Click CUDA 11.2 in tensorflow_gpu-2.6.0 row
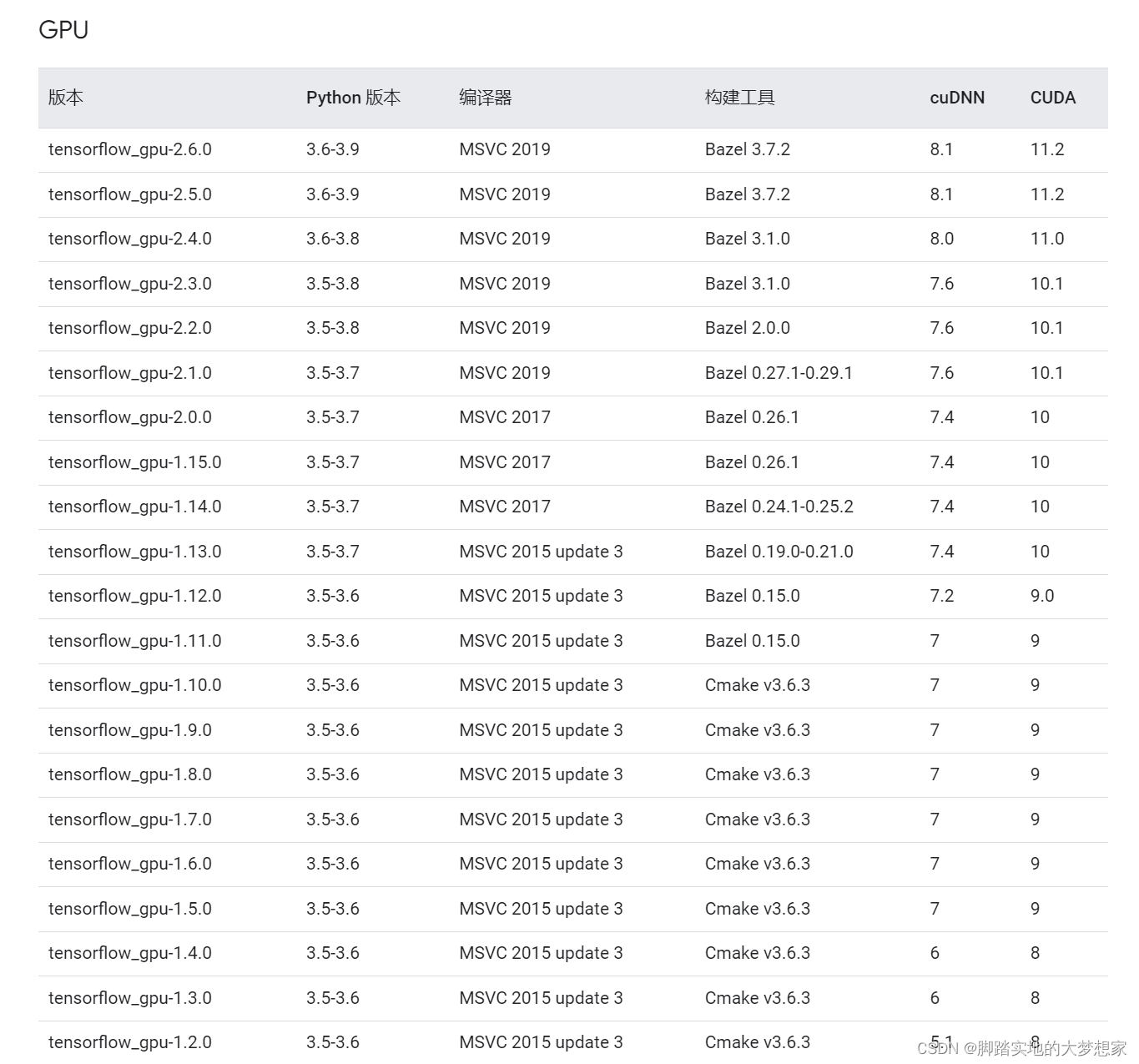Screen dimensions: 1139x1064 [1047, 149]
